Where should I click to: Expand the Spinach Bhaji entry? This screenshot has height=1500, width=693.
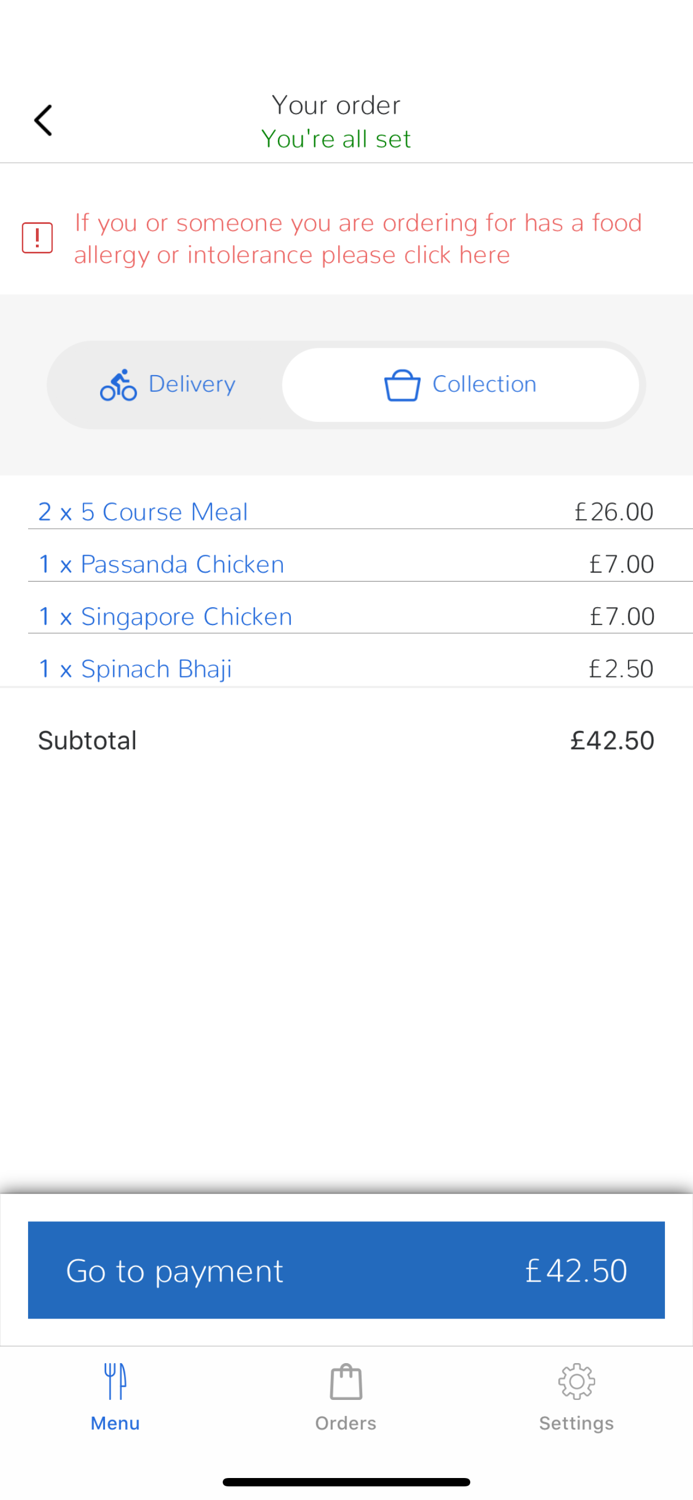click(135, 668)
